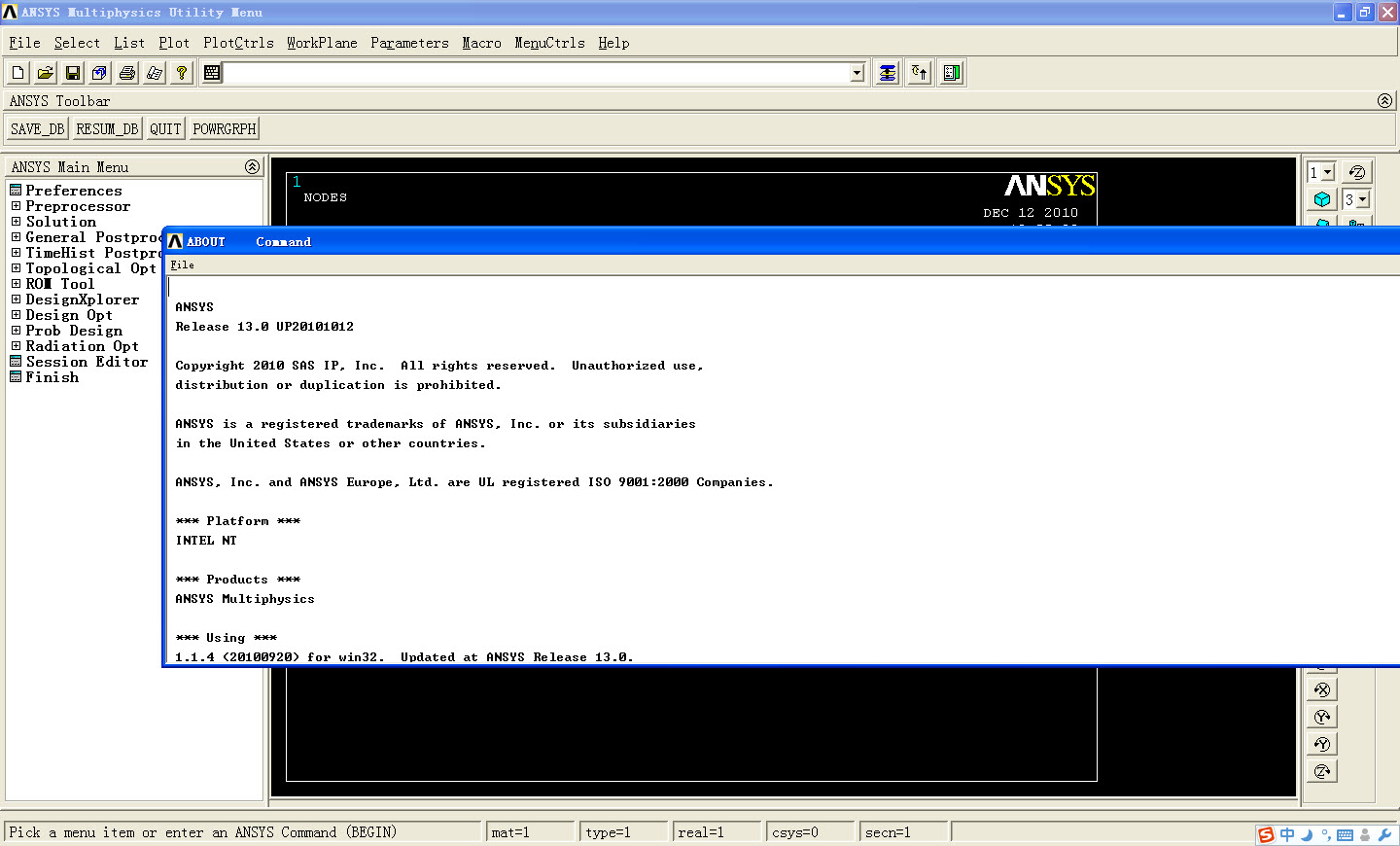Expand the ROM Tool tree node
The height and width of the screenshot is (846, 1400).
[x=16, y=284]
